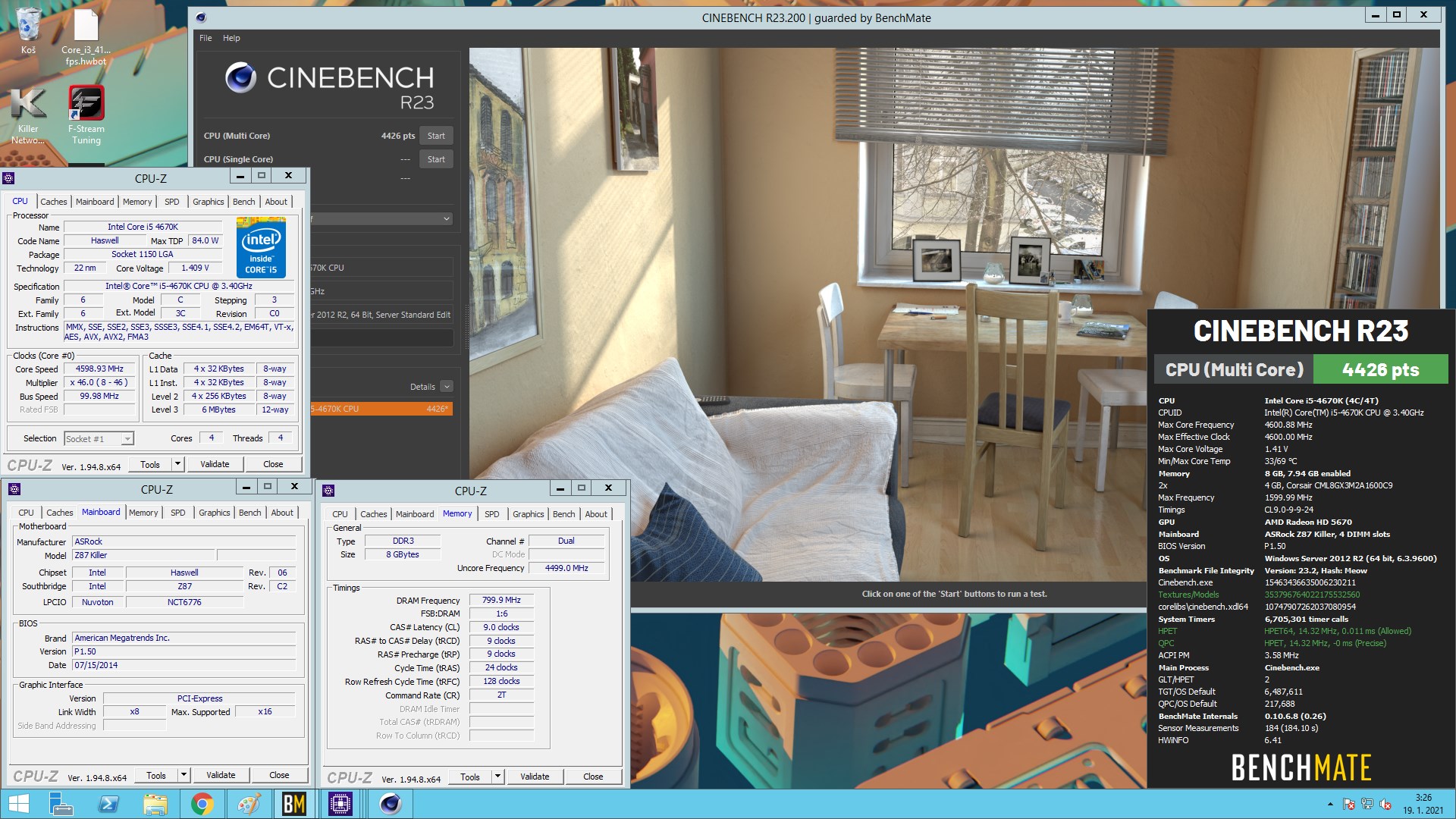Expand Tools dropdown arrow in Memory window
The height and width of the screenshot is (819, 1456).
497,777
